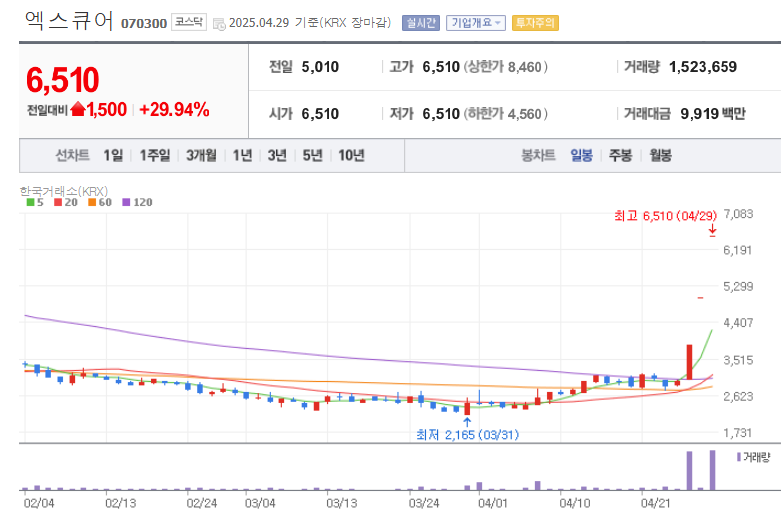Click the last tall volume bar
This screenshot has width=781, height=529.
(x=712, y=470)
